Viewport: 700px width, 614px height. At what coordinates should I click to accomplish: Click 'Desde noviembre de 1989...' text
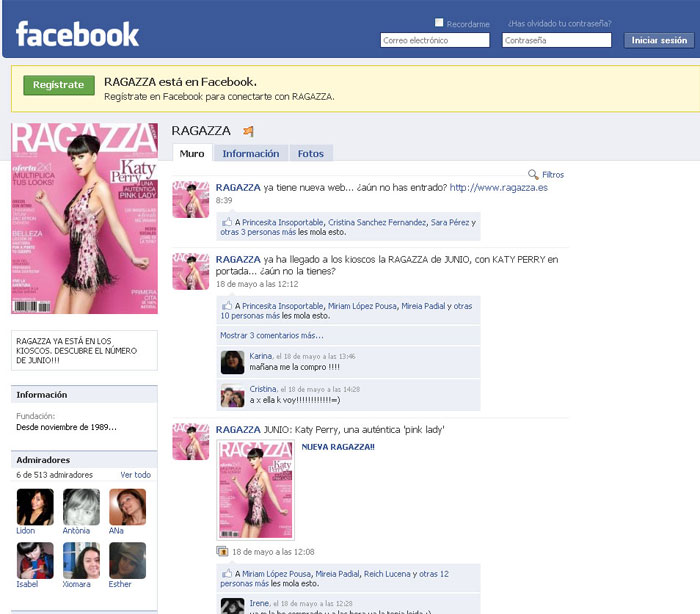click(x=67, y=427)
